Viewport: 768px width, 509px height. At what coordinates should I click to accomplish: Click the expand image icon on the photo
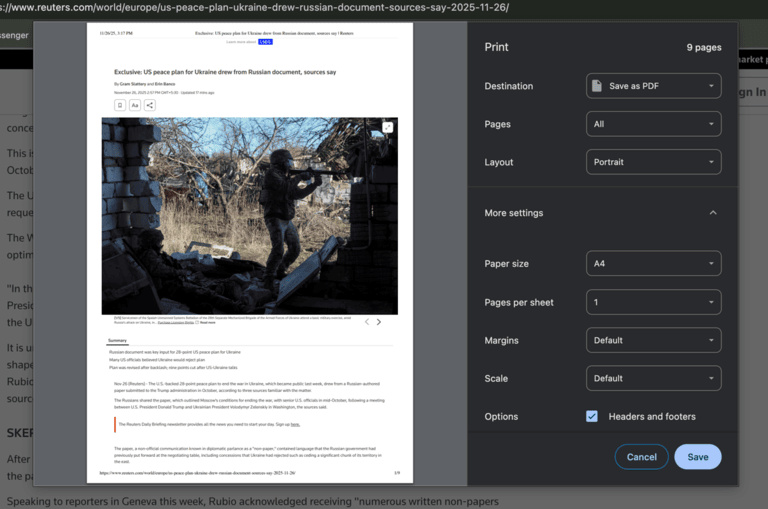click(387, 127)
